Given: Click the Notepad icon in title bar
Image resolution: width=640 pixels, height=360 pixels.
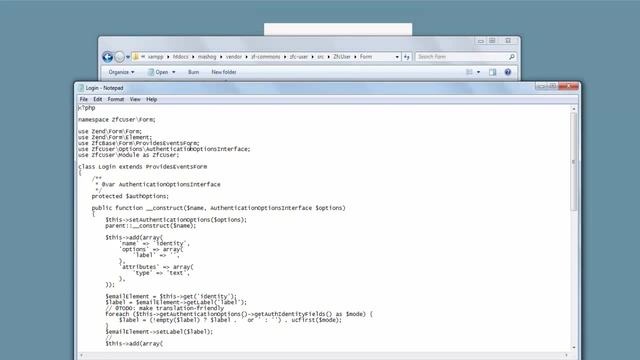Looking at the screenshot, I should (81, 88).
